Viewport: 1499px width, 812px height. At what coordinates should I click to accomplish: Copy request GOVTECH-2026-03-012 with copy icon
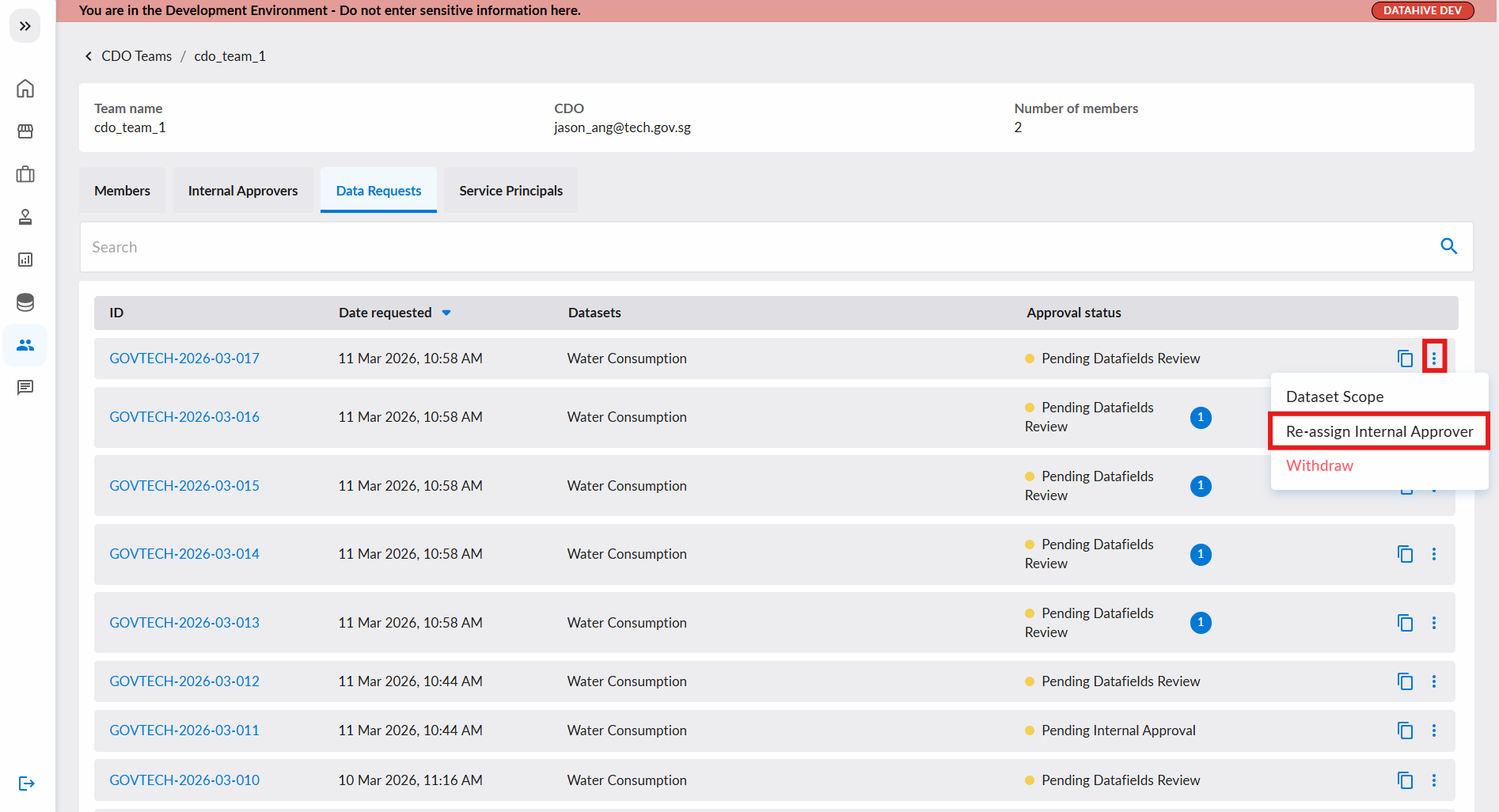1405,681
